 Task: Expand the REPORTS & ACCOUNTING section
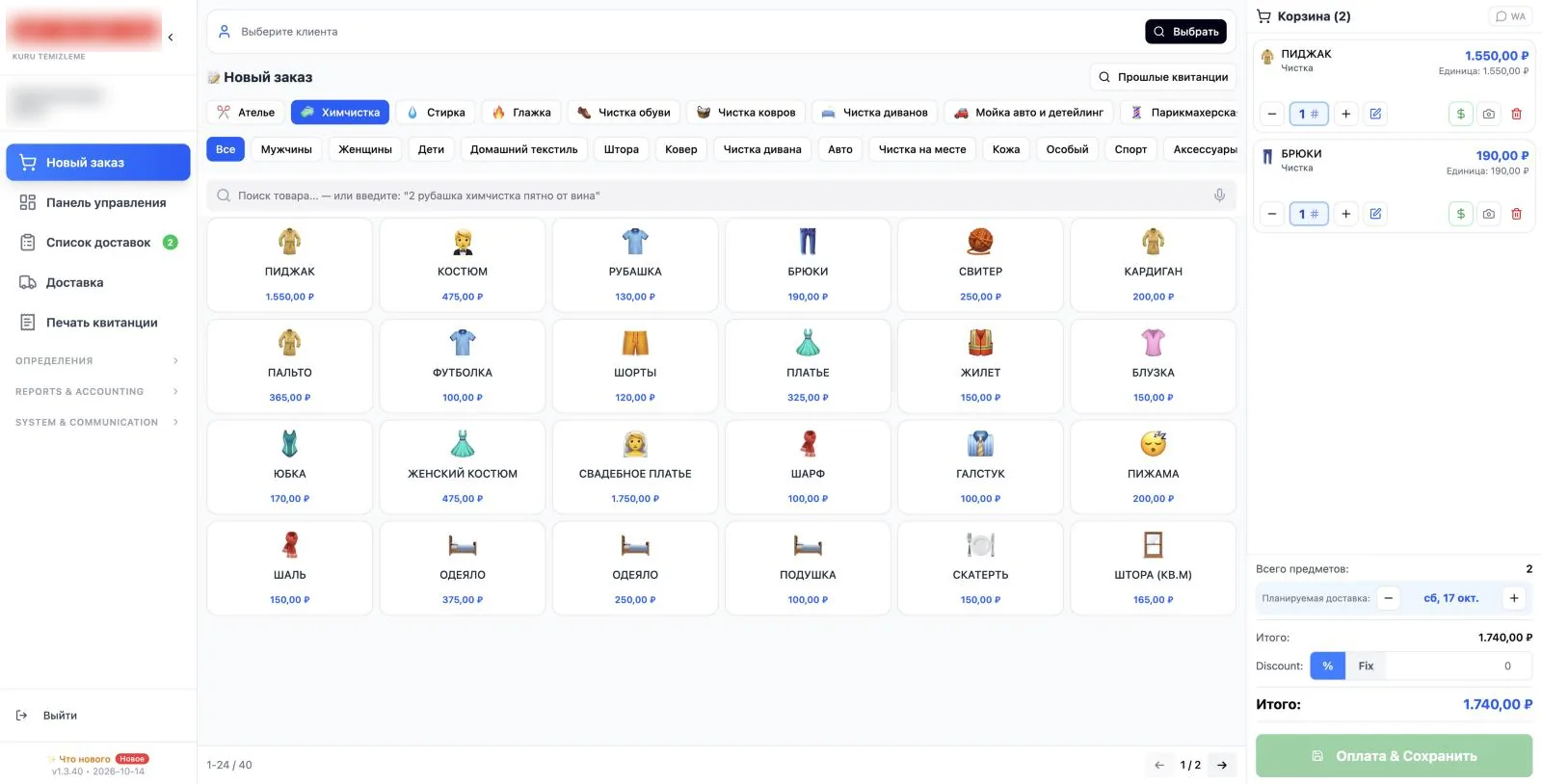[96, 392]
